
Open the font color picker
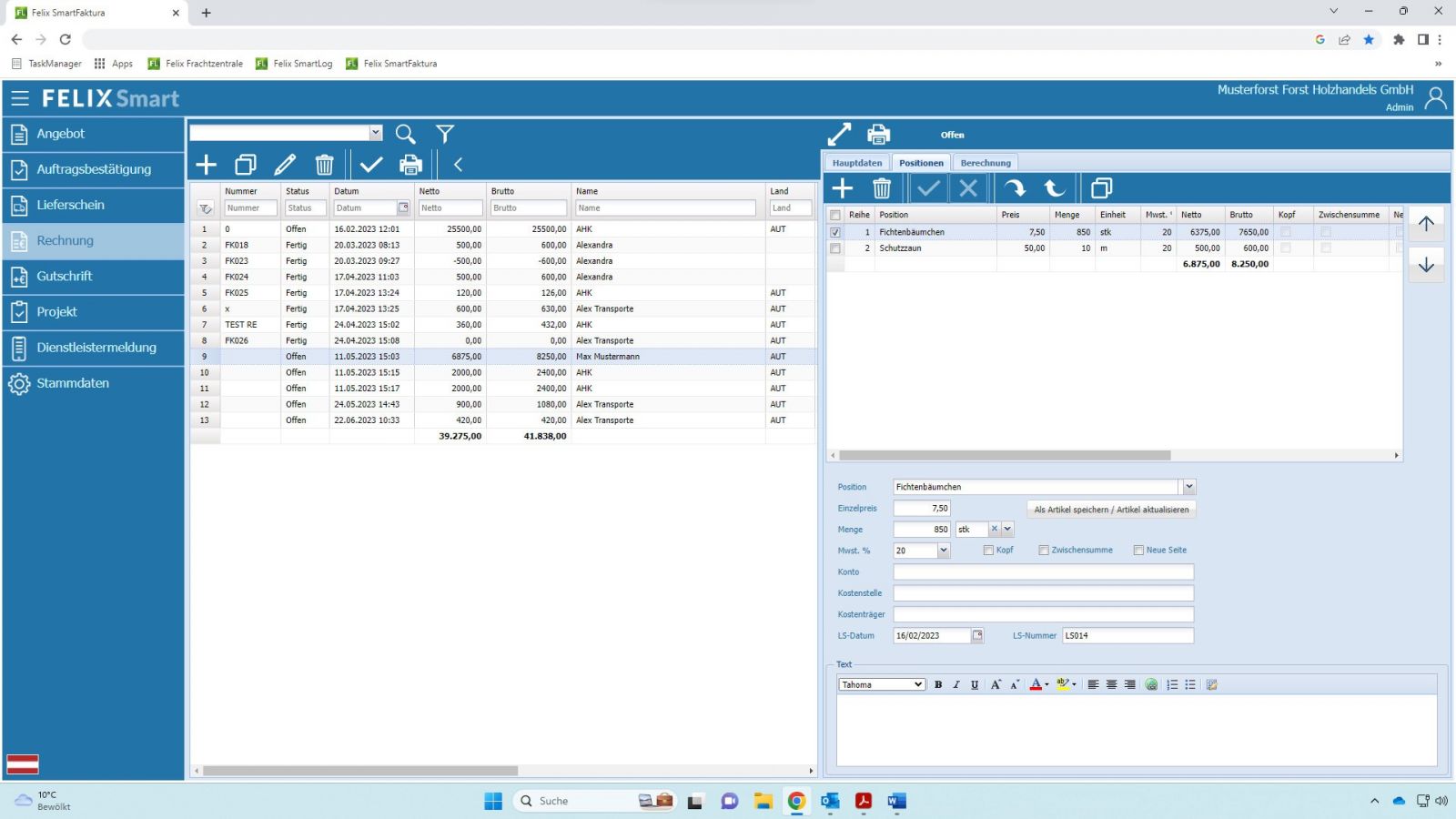pos(1037,684)
